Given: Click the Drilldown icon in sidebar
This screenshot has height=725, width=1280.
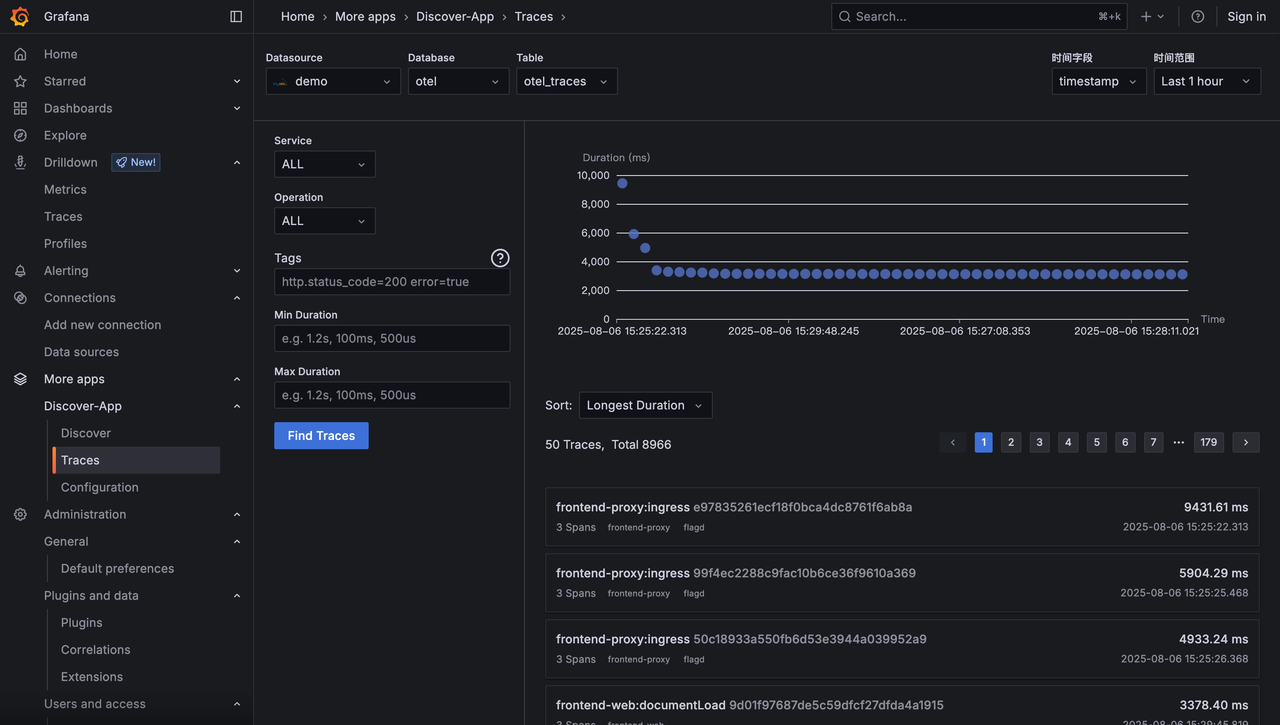Looking at the screenshot, I should click(20, 162).
